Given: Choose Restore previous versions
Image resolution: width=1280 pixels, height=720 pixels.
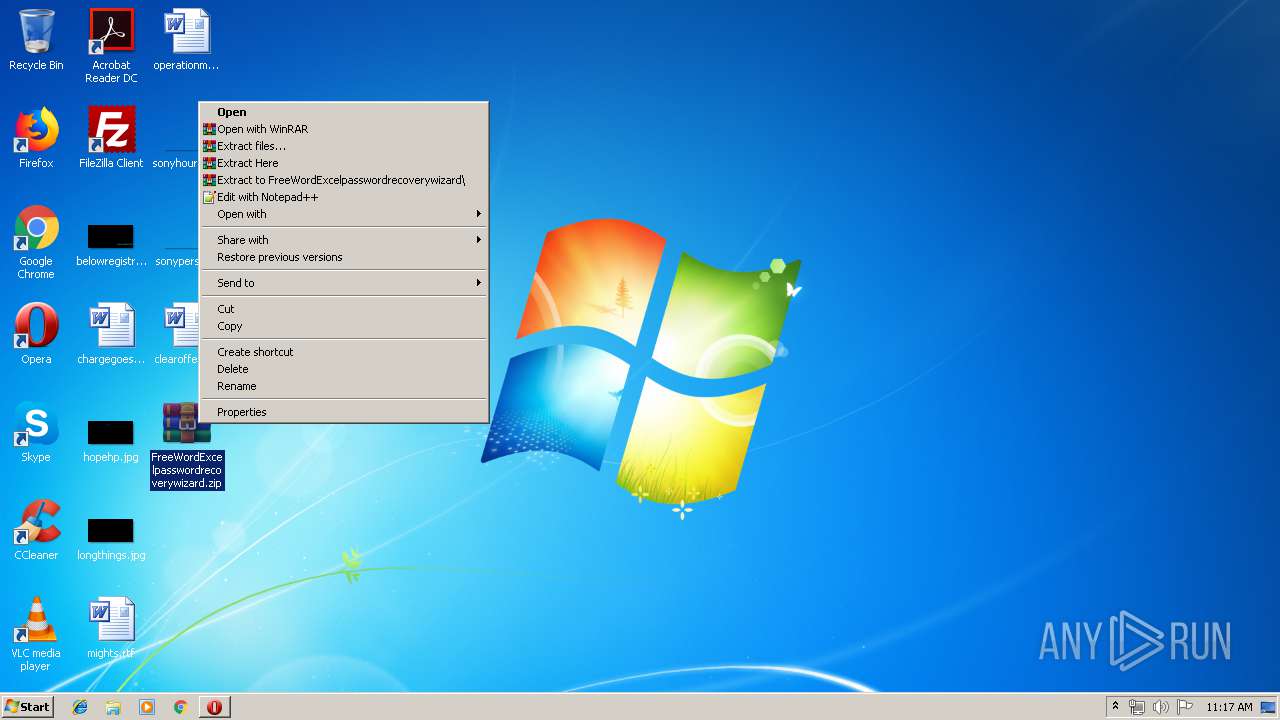Looking at the screenshot, I should point(344,257).
